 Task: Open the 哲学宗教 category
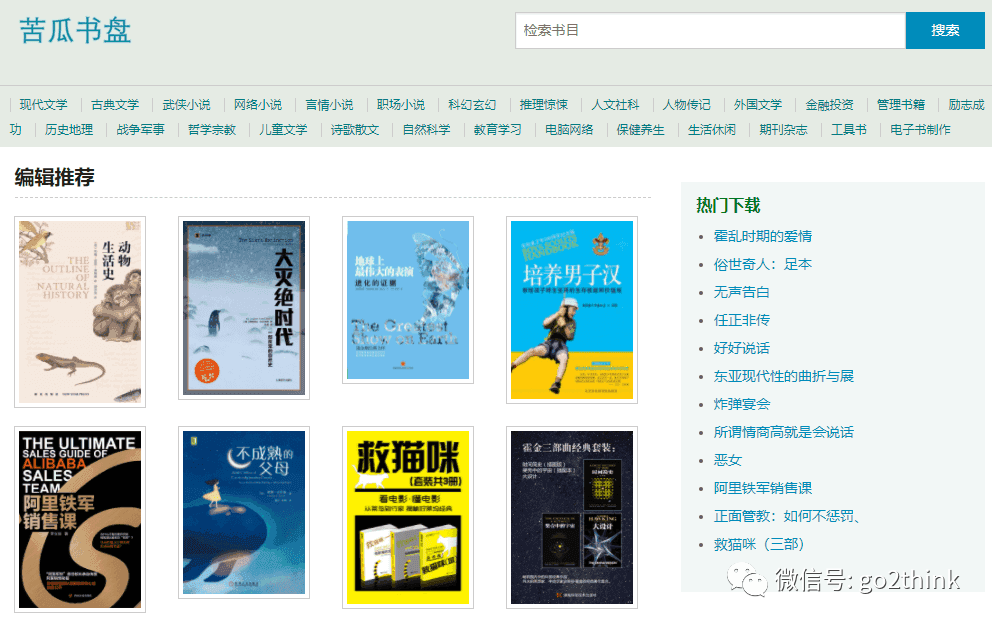click(212, 130)
